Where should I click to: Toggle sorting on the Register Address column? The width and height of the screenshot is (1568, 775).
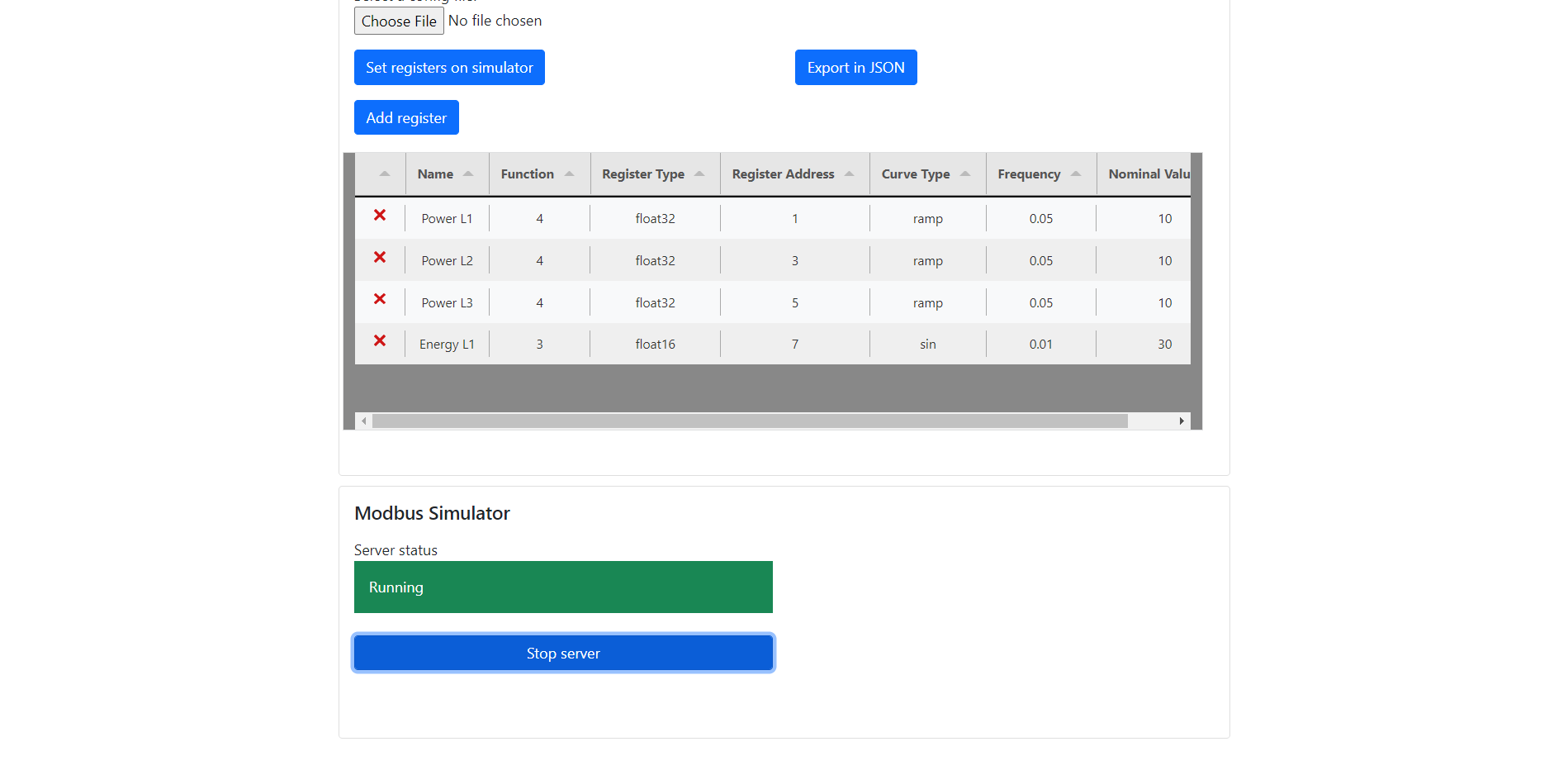(851, 174)
